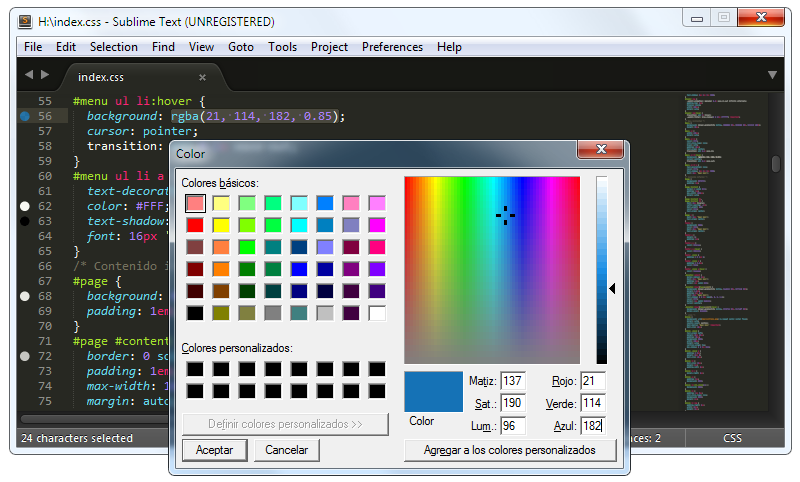Open the Help menu

tap(449, 47)
